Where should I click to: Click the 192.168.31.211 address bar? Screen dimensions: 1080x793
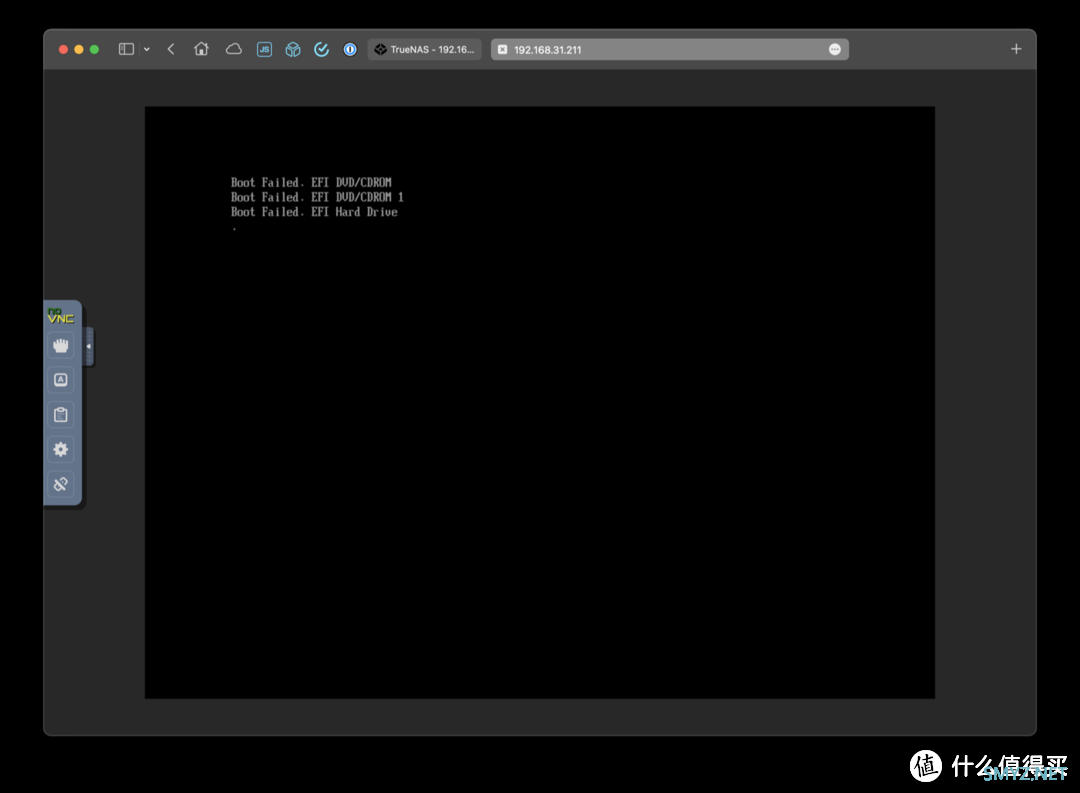pos(669,49)
